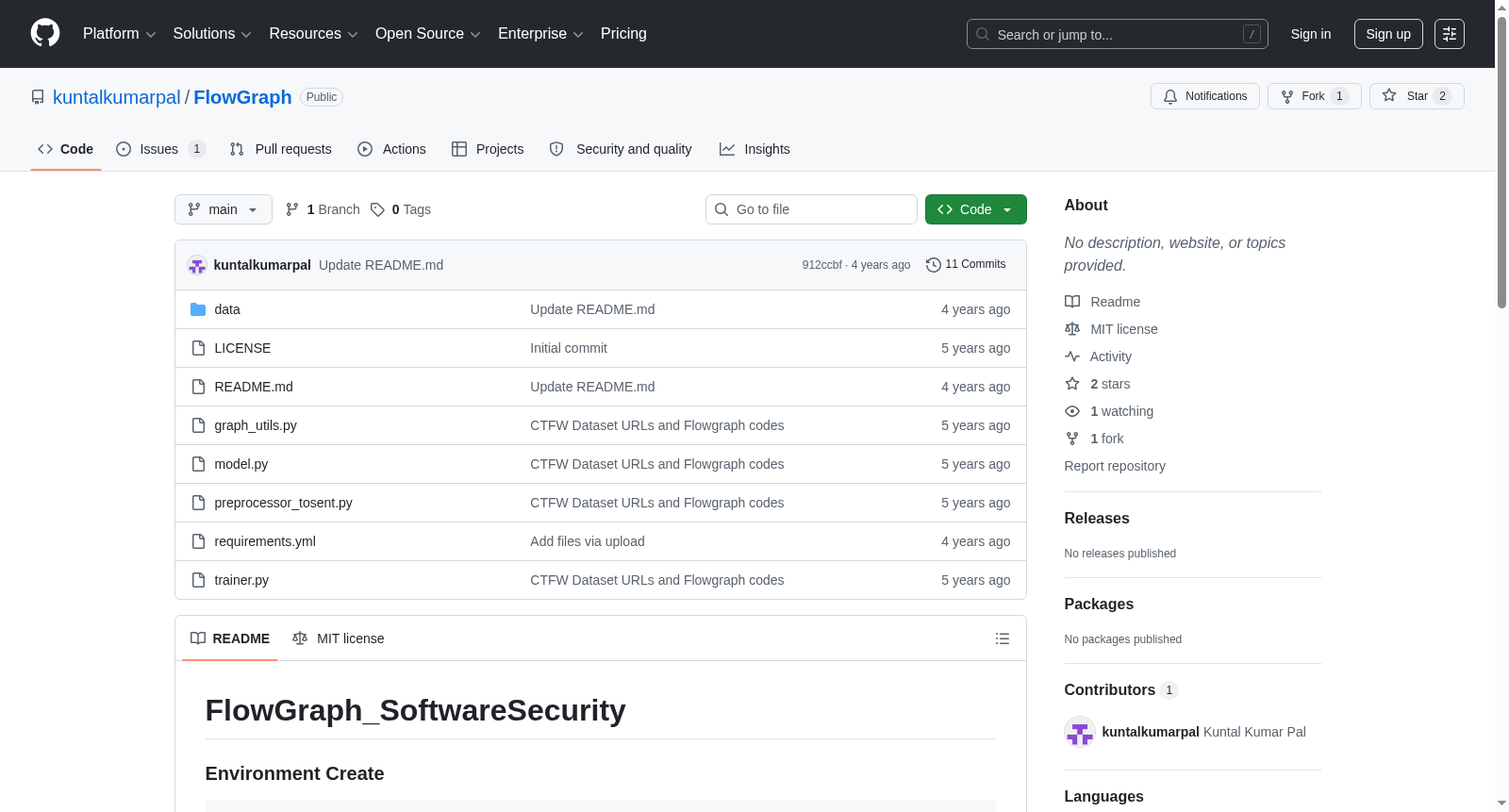Screen dimensions: 1509x812
Task: Open 'Update README.md' latest commit message
Action: 381,265
